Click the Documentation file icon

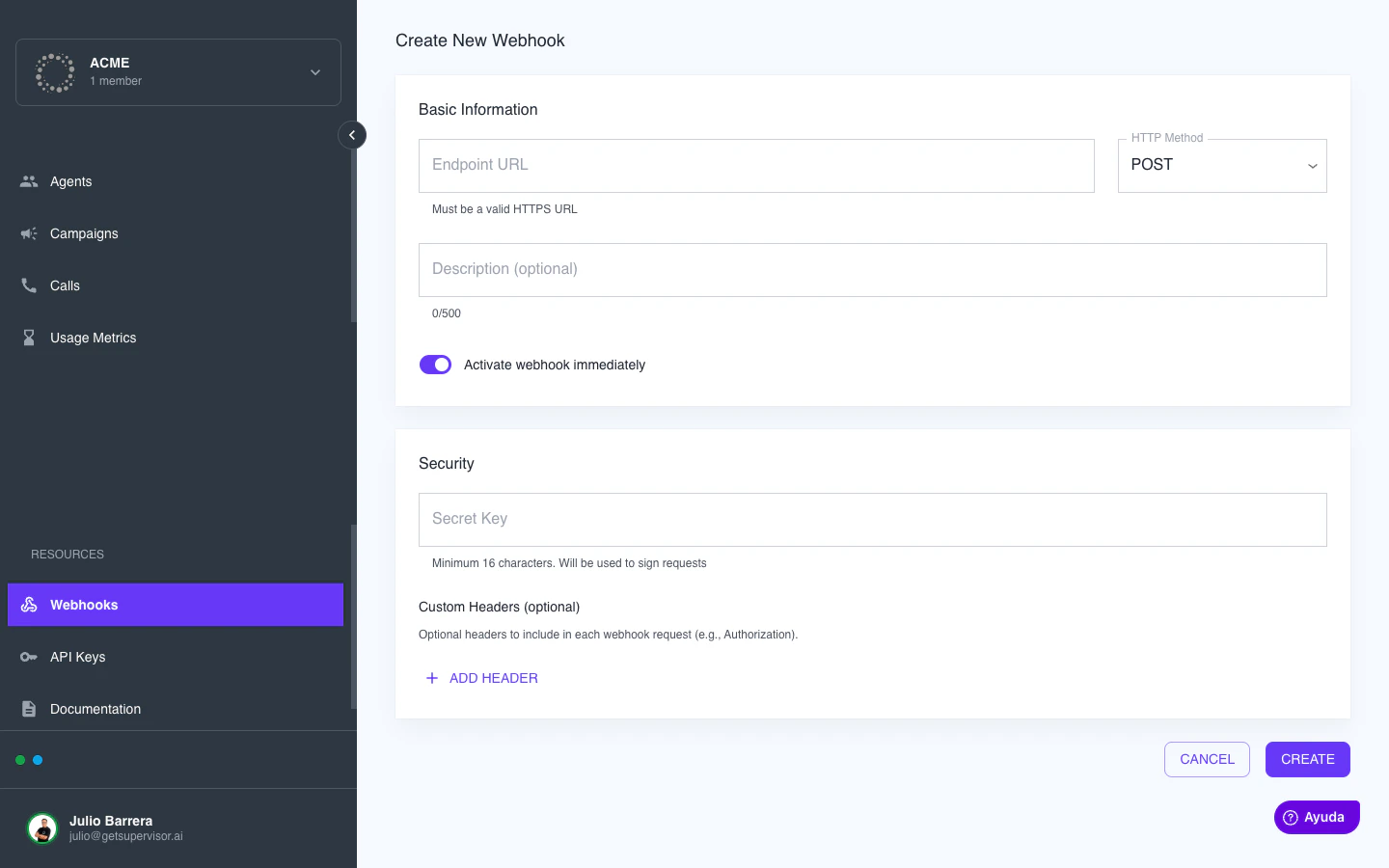[x=29, y=709]
